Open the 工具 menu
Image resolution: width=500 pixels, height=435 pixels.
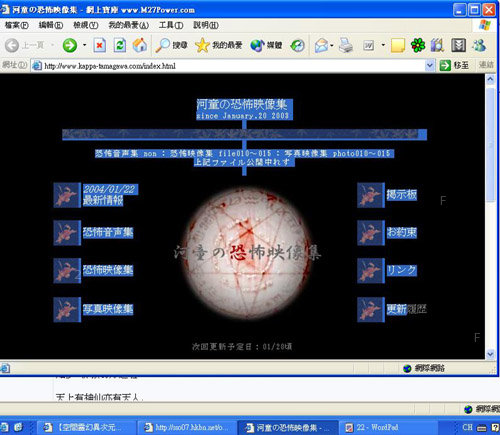click(171, 25)
